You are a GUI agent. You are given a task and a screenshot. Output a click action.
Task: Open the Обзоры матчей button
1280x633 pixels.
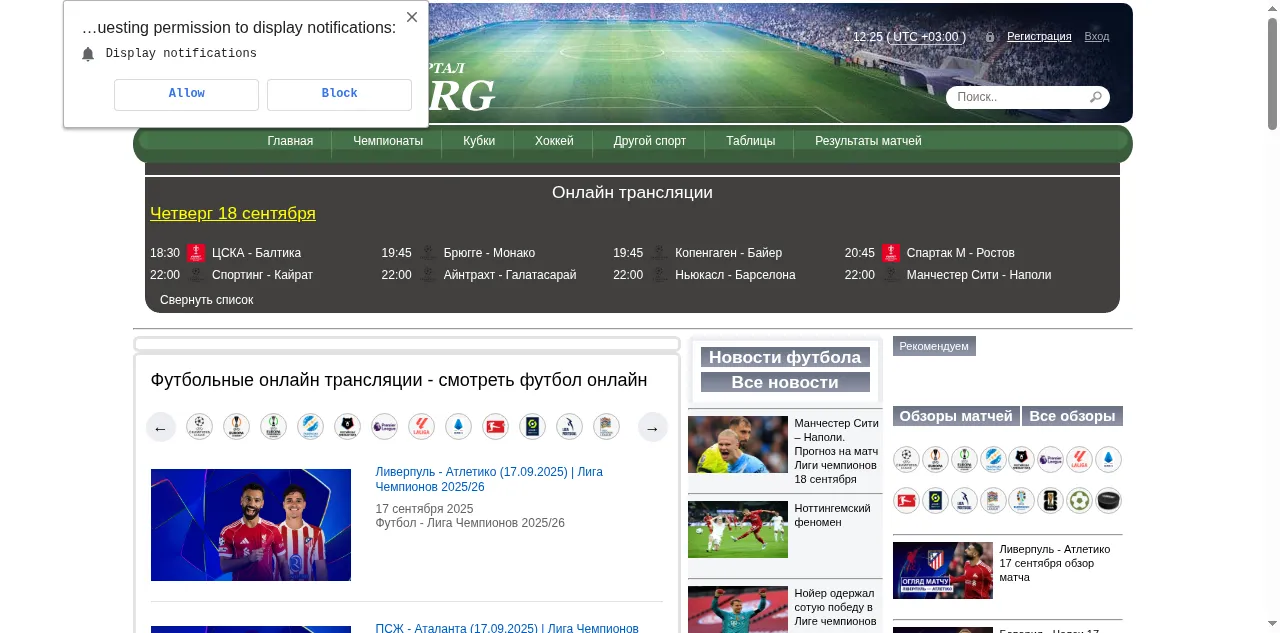pos(956,416)
